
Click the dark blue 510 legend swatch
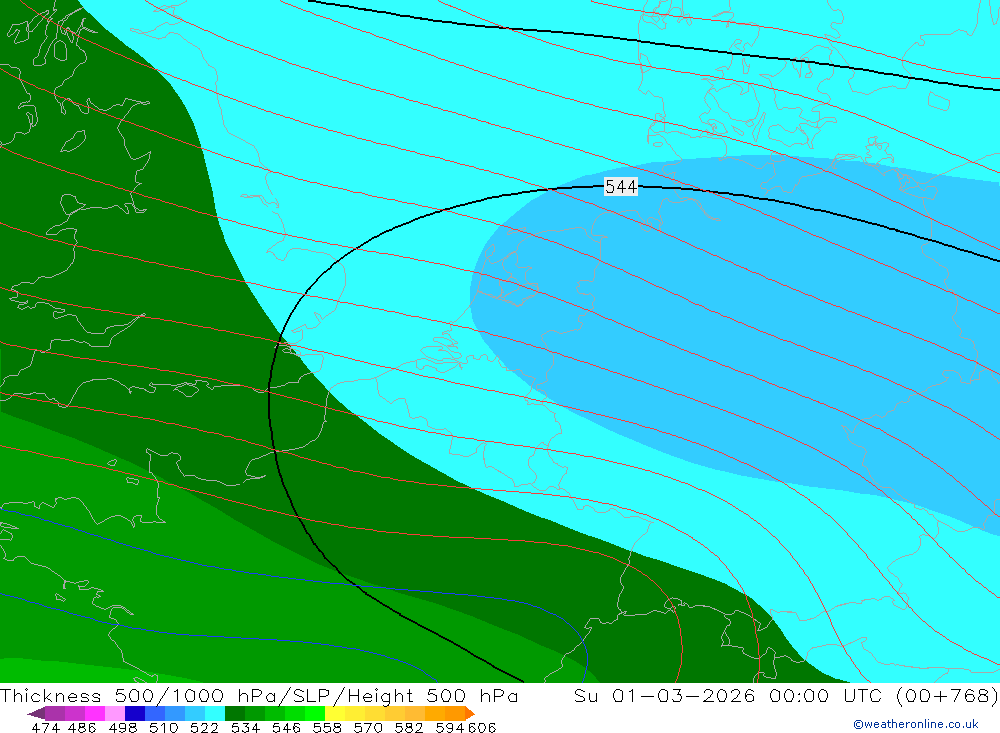tap(135, 713)
